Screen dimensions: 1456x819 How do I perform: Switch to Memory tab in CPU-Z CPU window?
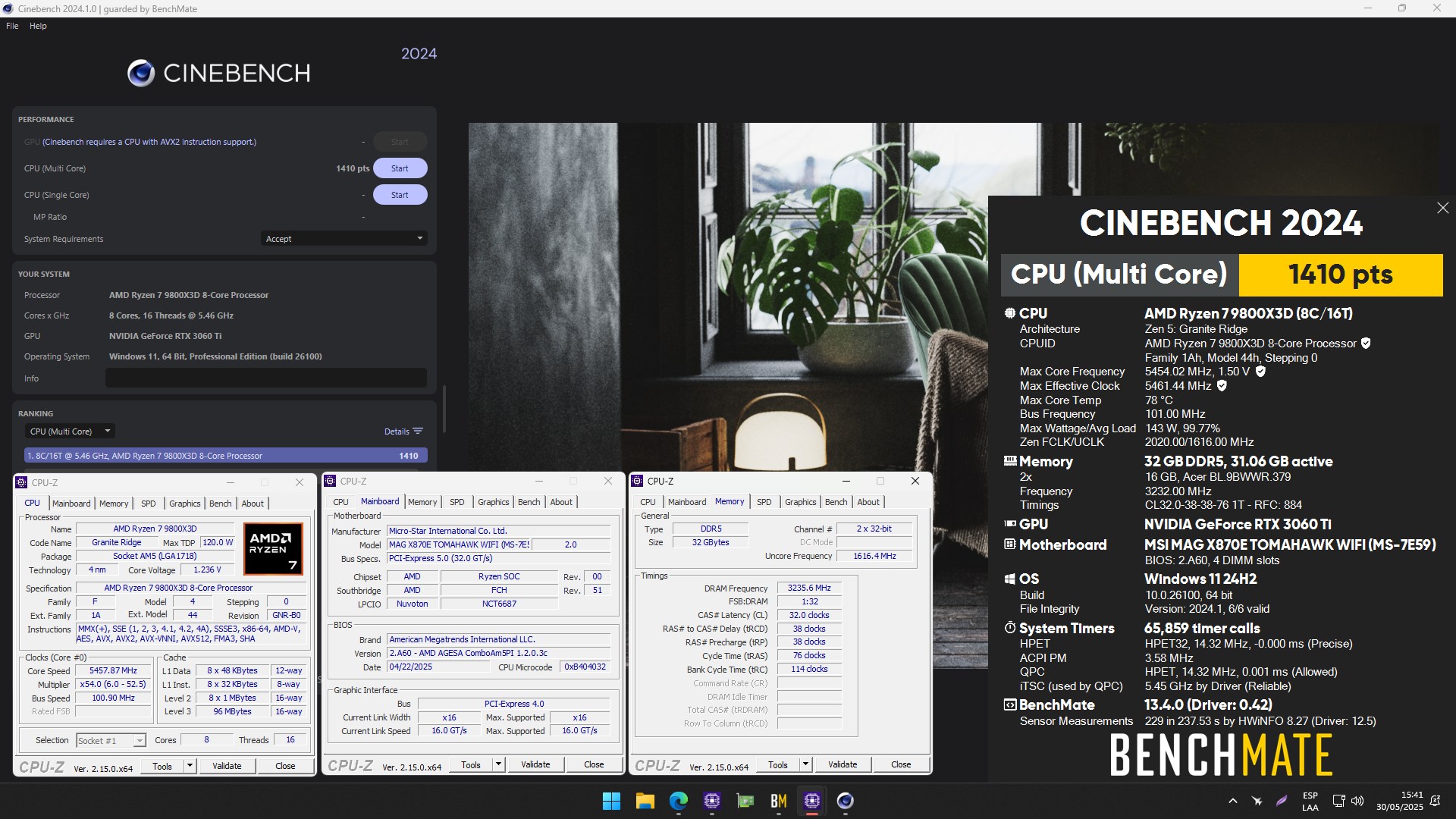114,504
